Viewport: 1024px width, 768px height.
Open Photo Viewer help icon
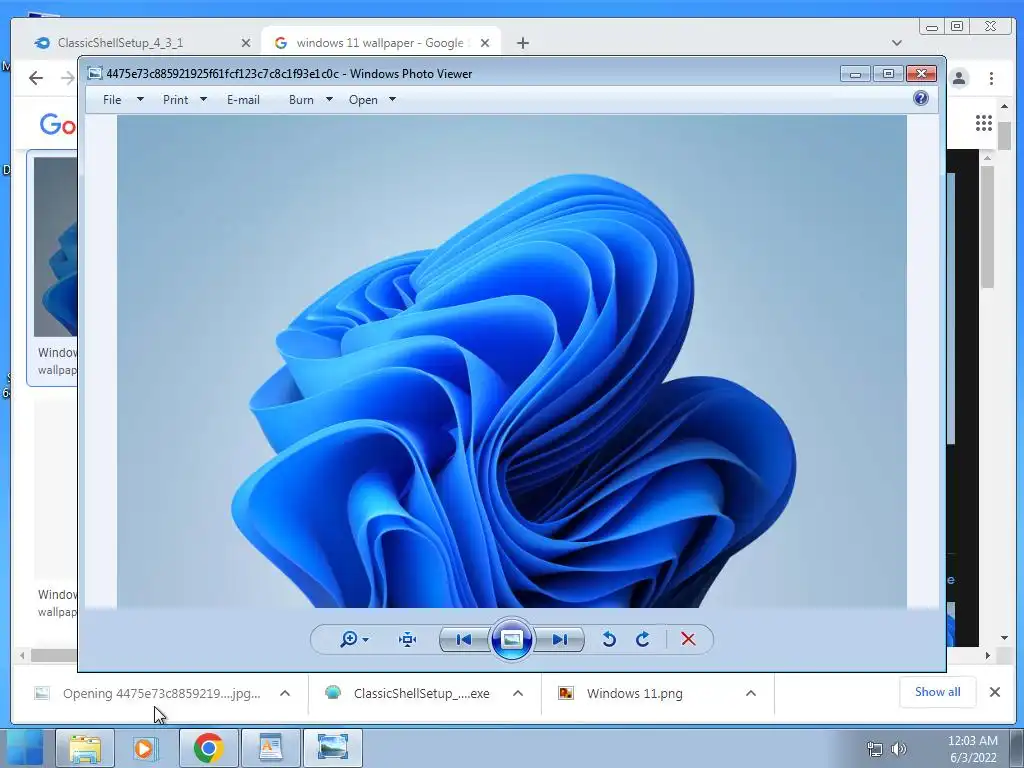(x=921, y=99)
